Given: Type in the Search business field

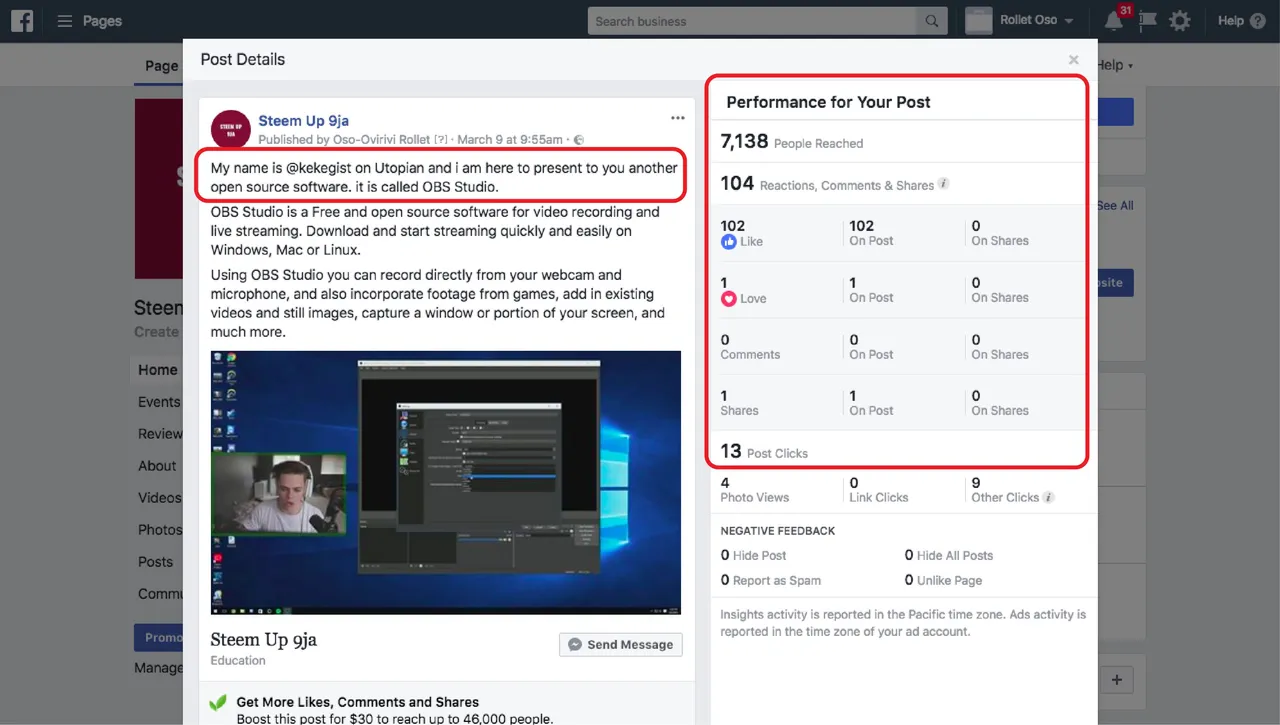Looking at the screenshot, I should (x=752, y=21).
